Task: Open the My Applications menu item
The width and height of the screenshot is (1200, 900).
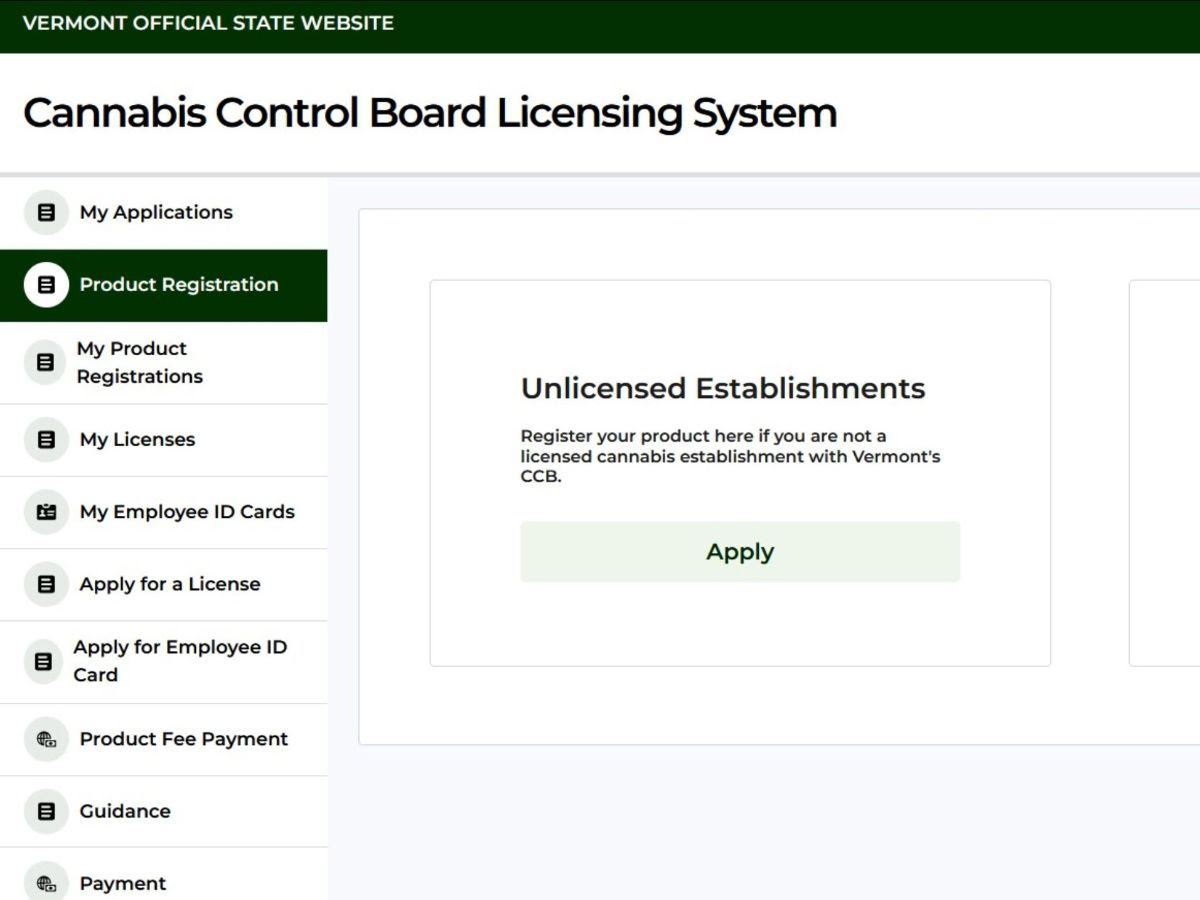Action: pyautogui.click(x=156, y=213)
